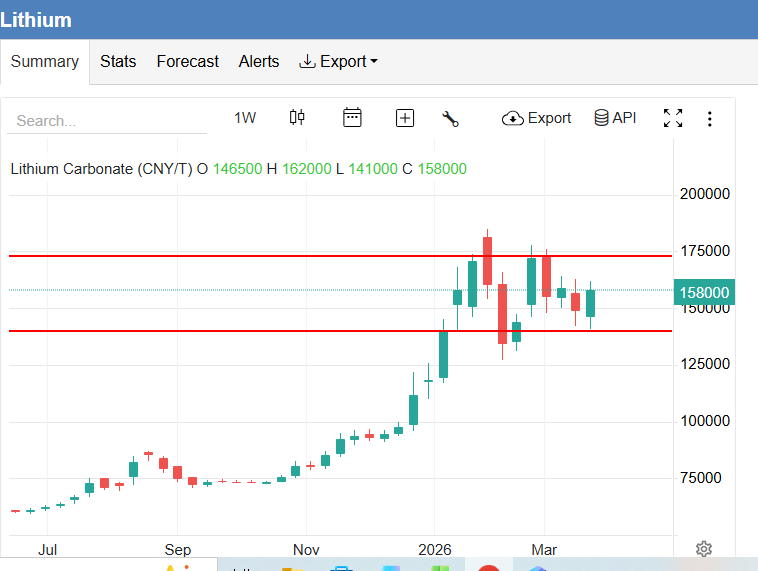Viewport: 758px width, 571px height.
Task: Open the wrench chart tools icon
Action: (450, 118)
